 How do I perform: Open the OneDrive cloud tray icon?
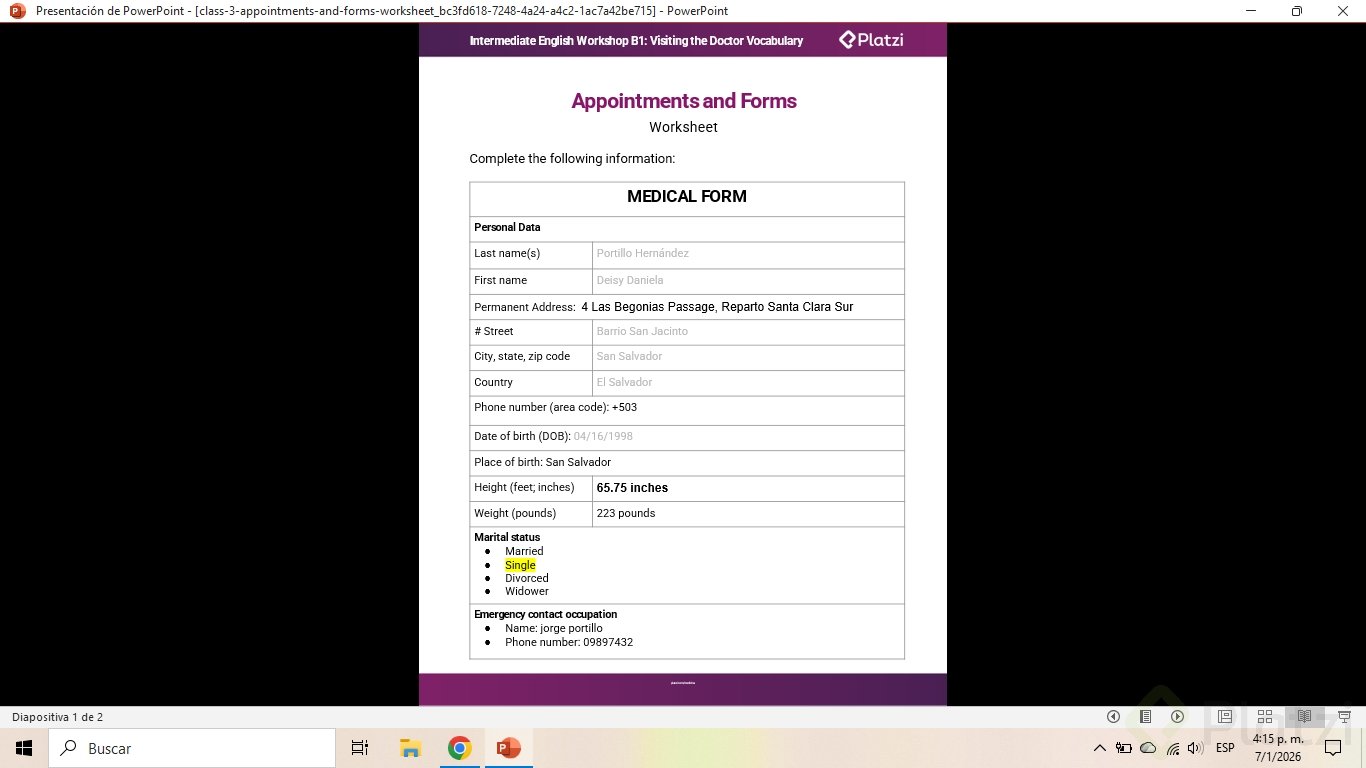click(x=1148, y=748)
